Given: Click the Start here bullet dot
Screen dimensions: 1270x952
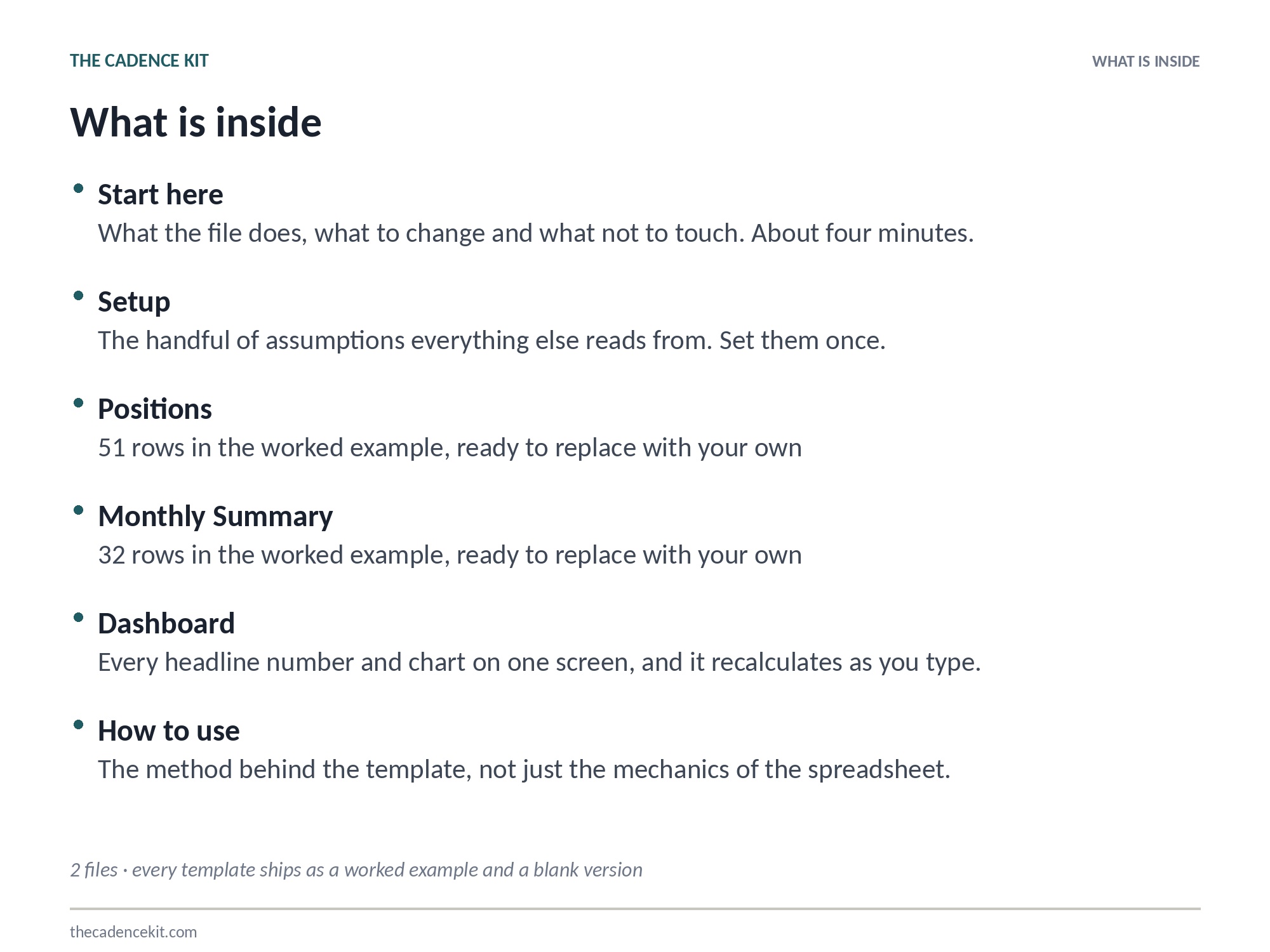Looking at the screenshot, I should 79,188.
